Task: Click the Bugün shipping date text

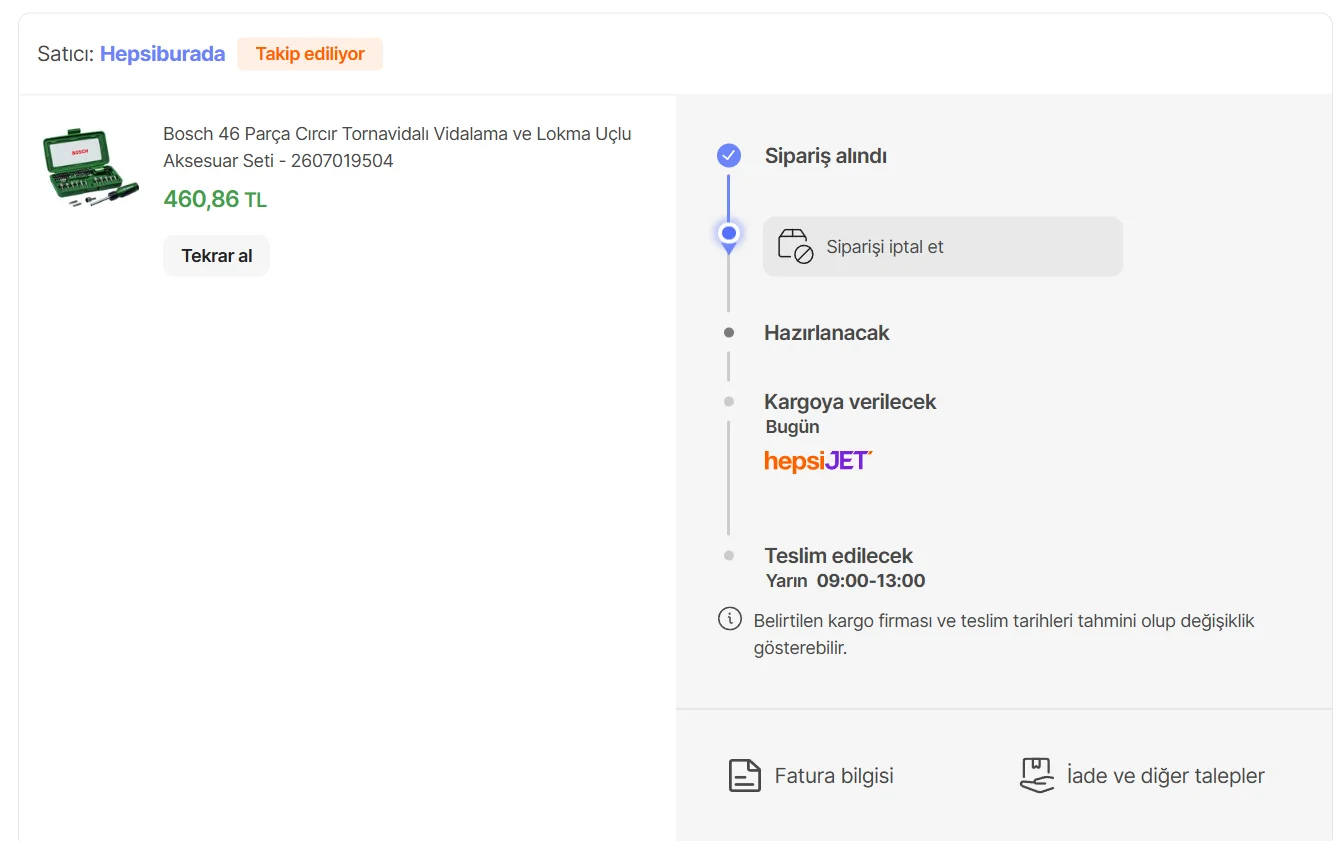Action: pyautogui.click(x=793, y=427)
